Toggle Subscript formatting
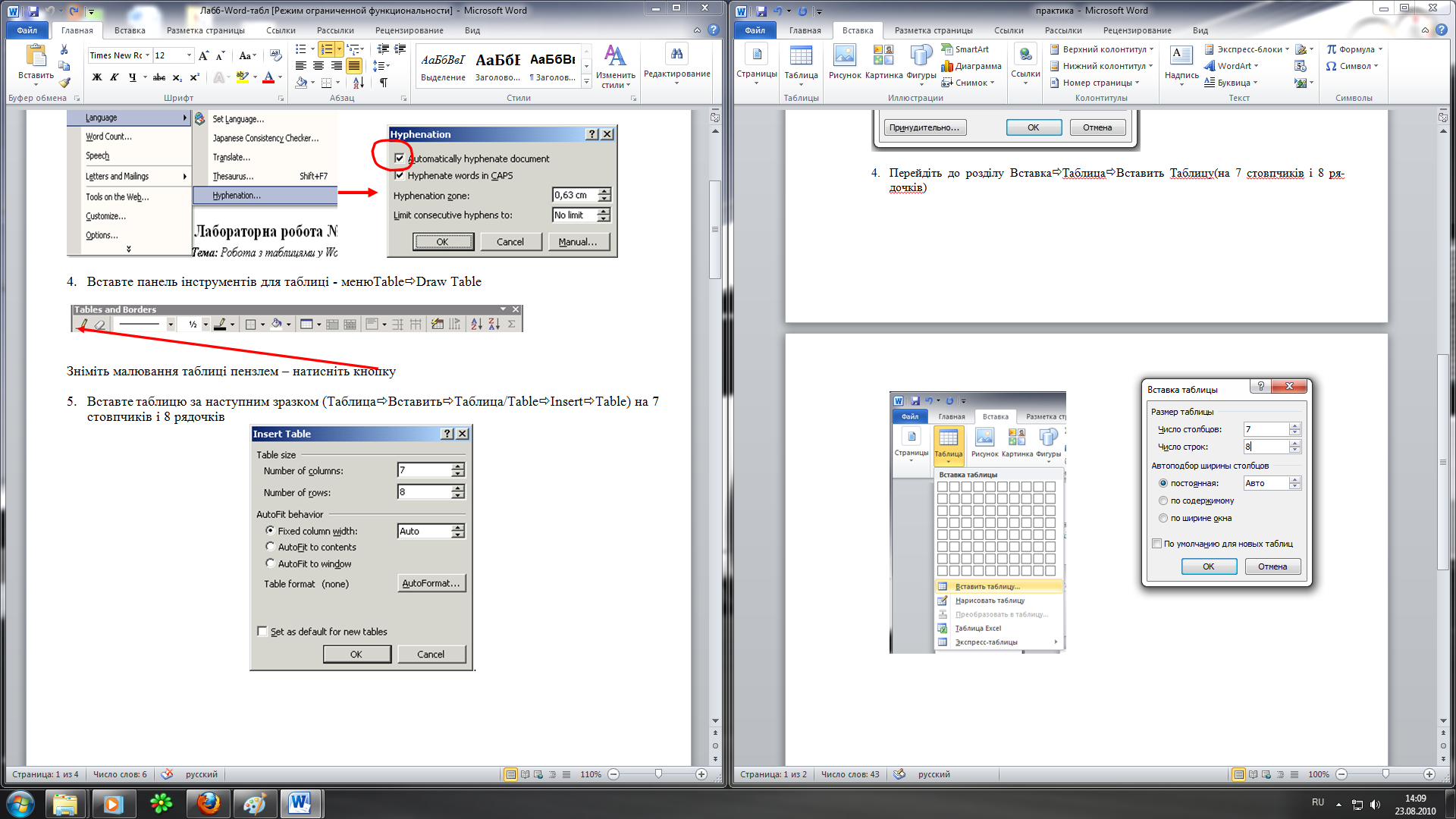 point(177,77)
